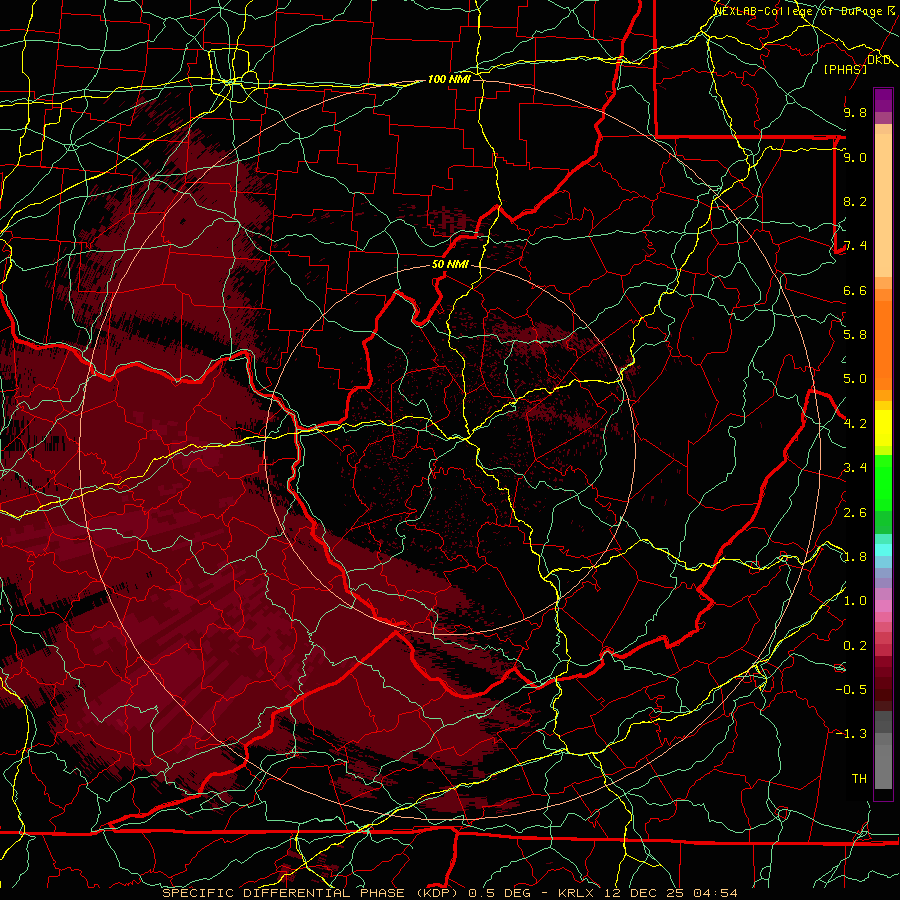Click the 1.8 legend value
Screen dimensions: 900x900
coord(855,557)
